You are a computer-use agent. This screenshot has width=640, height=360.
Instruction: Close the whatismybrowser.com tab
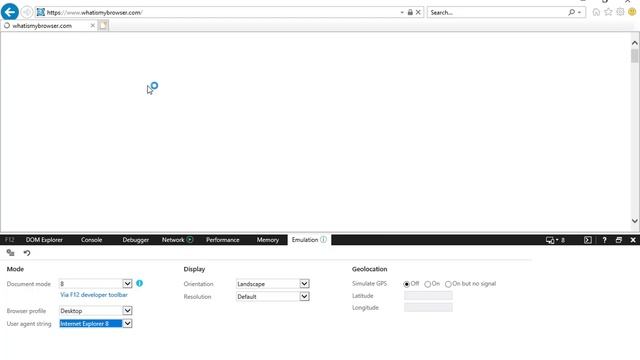click(x=93, y=25)
